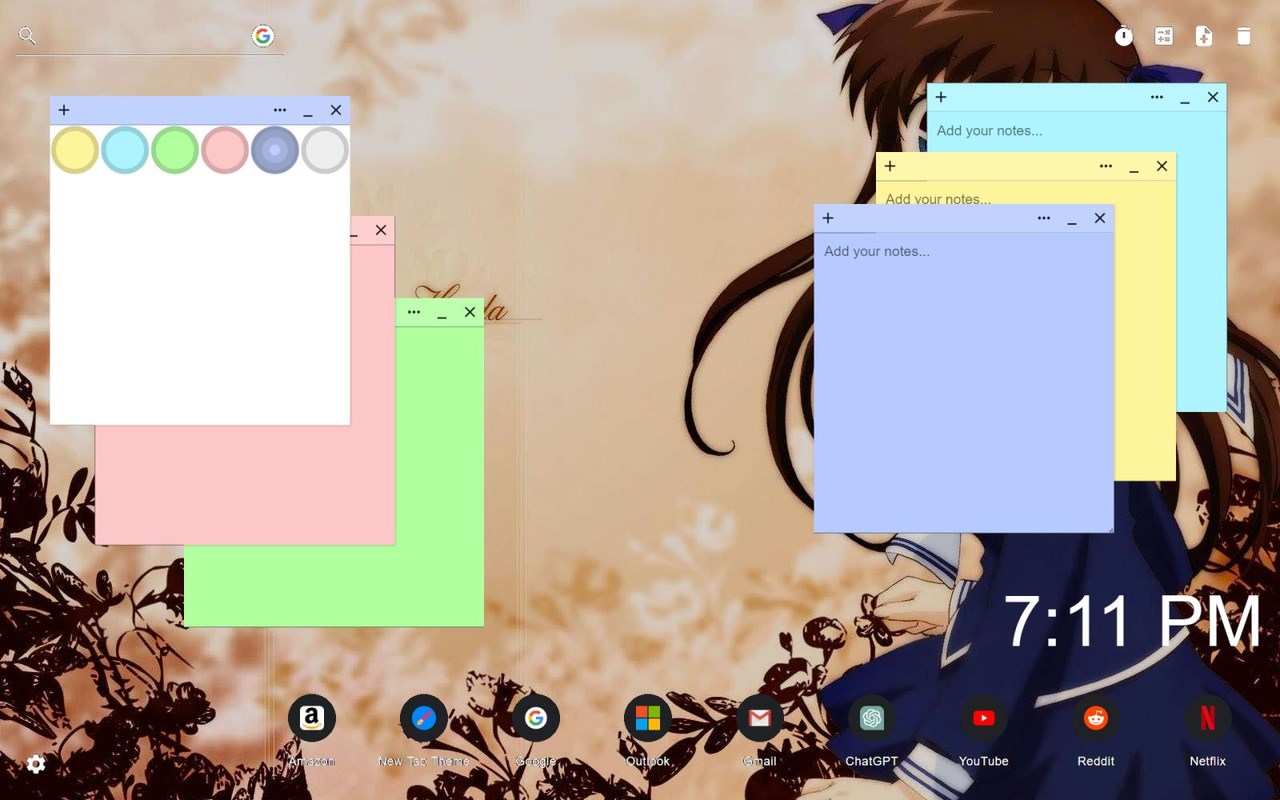Click the trash can icon
The width and height of the screenshot is (1280, 800).
click(1244, 37)
